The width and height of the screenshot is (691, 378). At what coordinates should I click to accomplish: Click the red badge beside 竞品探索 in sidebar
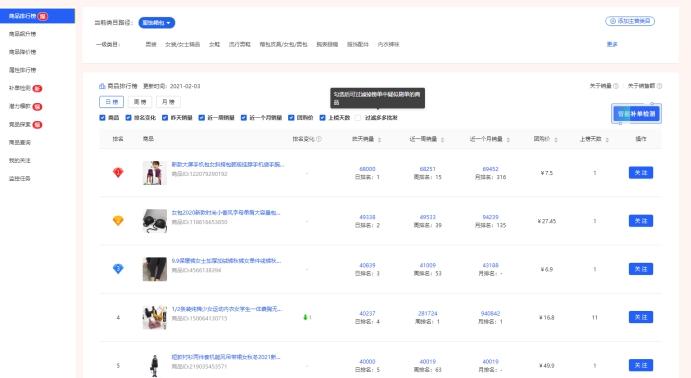pos(37,124)
